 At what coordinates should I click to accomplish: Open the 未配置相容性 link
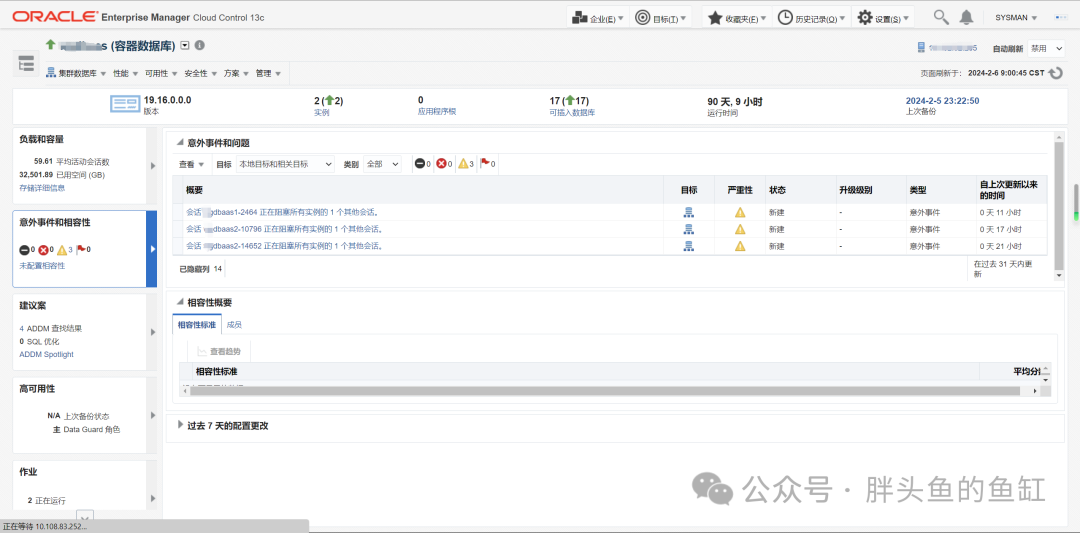(x=43, y=265)
